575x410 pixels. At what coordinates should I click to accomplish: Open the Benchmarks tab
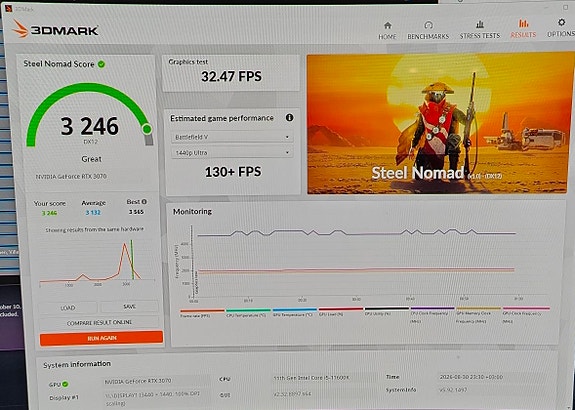pyautogui.click(x=428, y=31)
